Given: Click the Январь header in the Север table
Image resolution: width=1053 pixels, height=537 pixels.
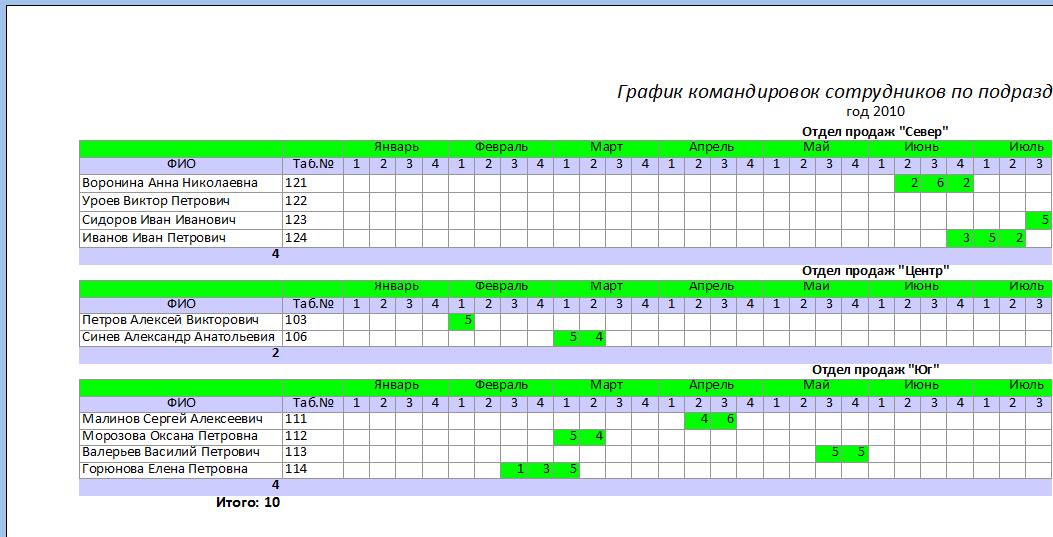Looking at the screenshot, I should [396, 147].
